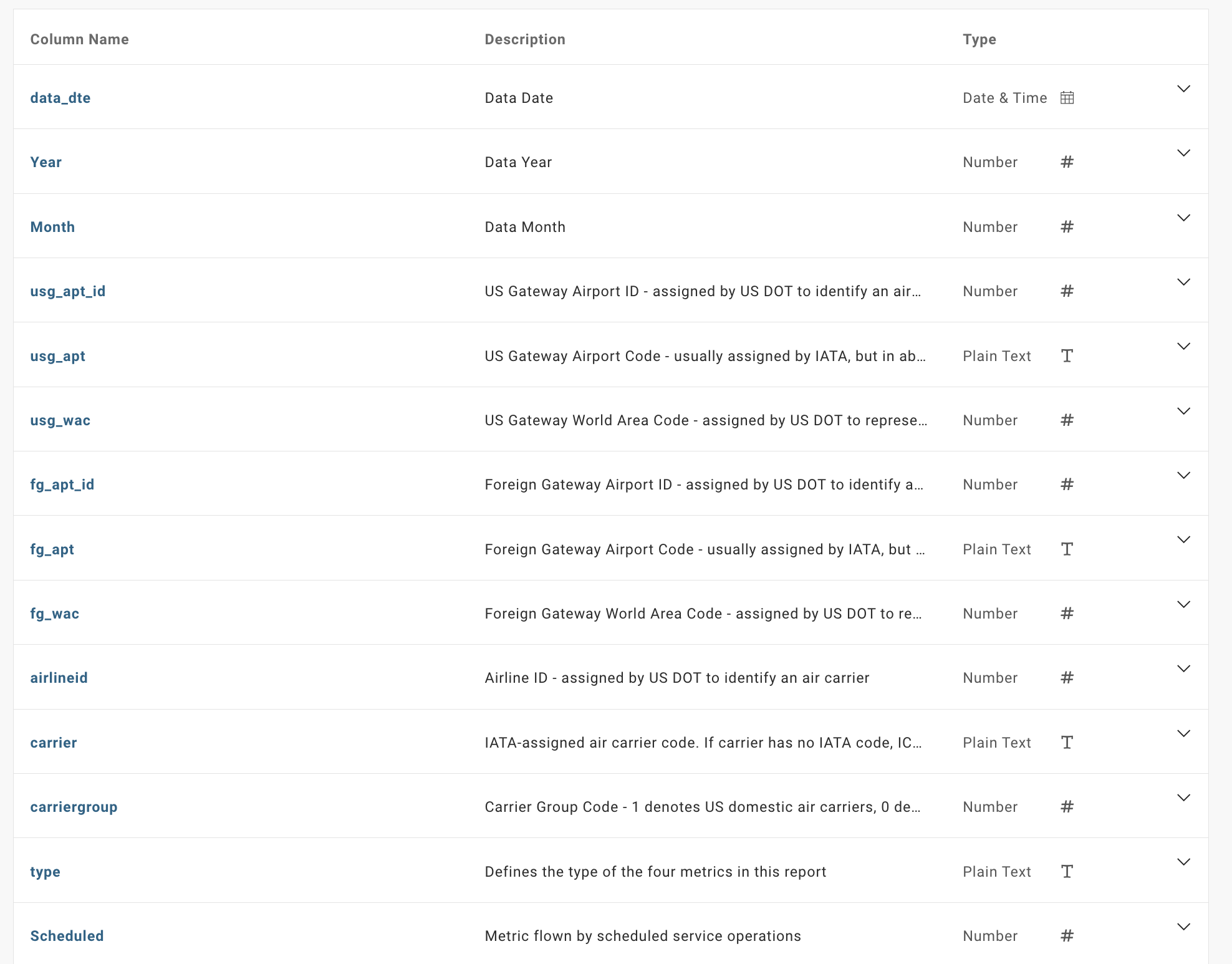The image size is (1232, 964).
Task: Expand the usg_apt_id row chevron
Action: (x=1183, y=282)
